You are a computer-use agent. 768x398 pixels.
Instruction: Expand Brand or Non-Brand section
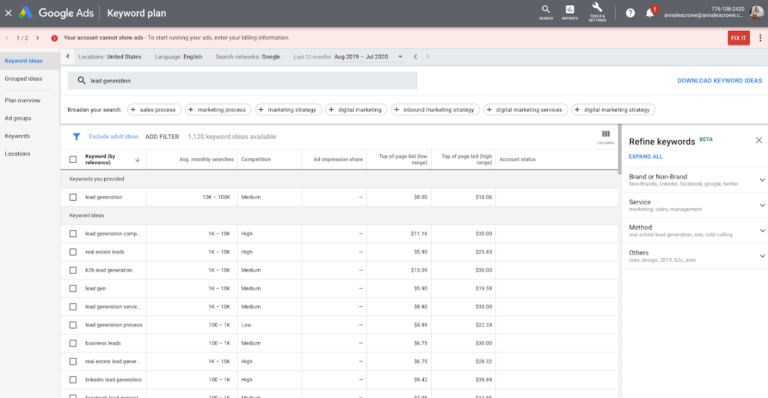point(762,180)
